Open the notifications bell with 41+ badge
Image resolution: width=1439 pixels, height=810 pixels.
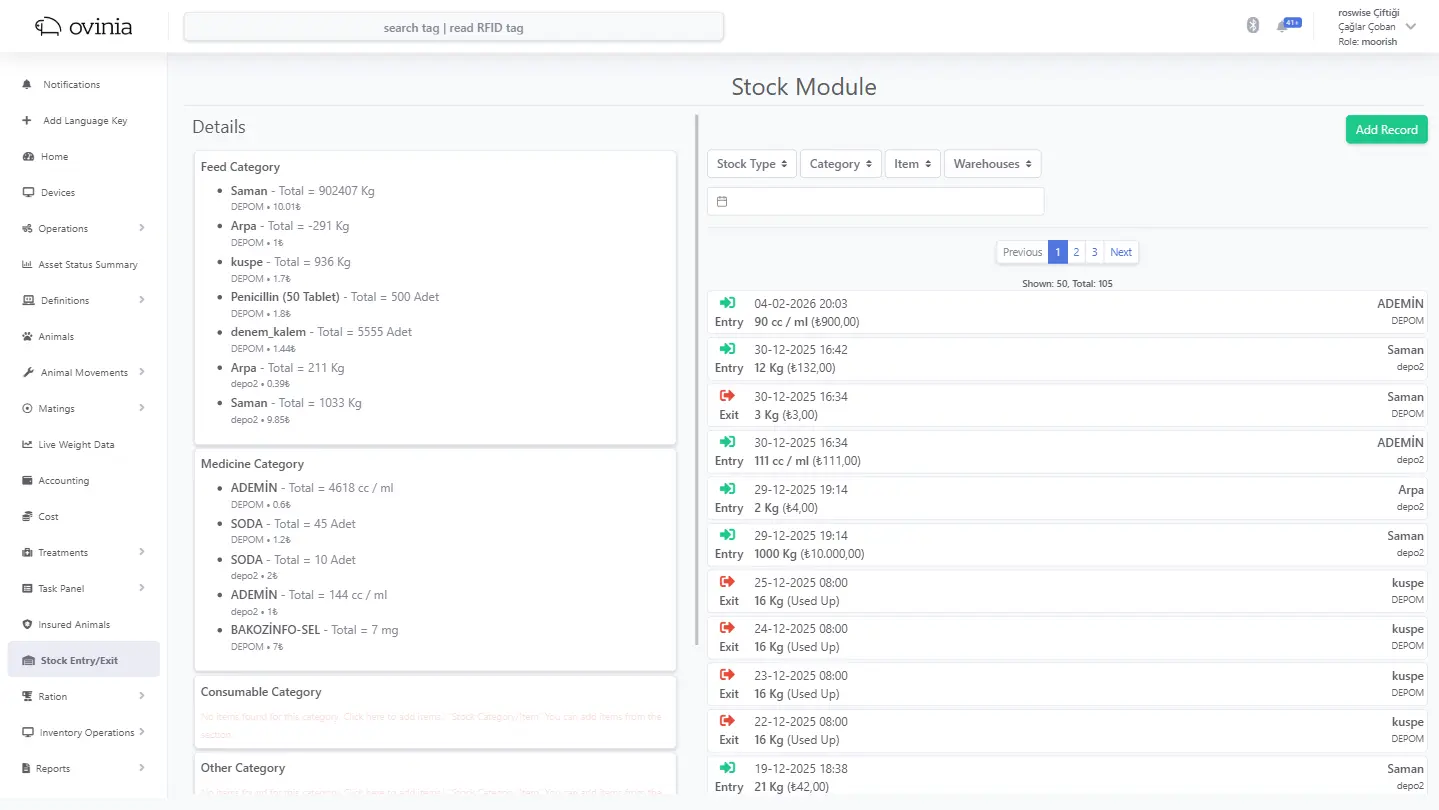(x=1283, y=26)
